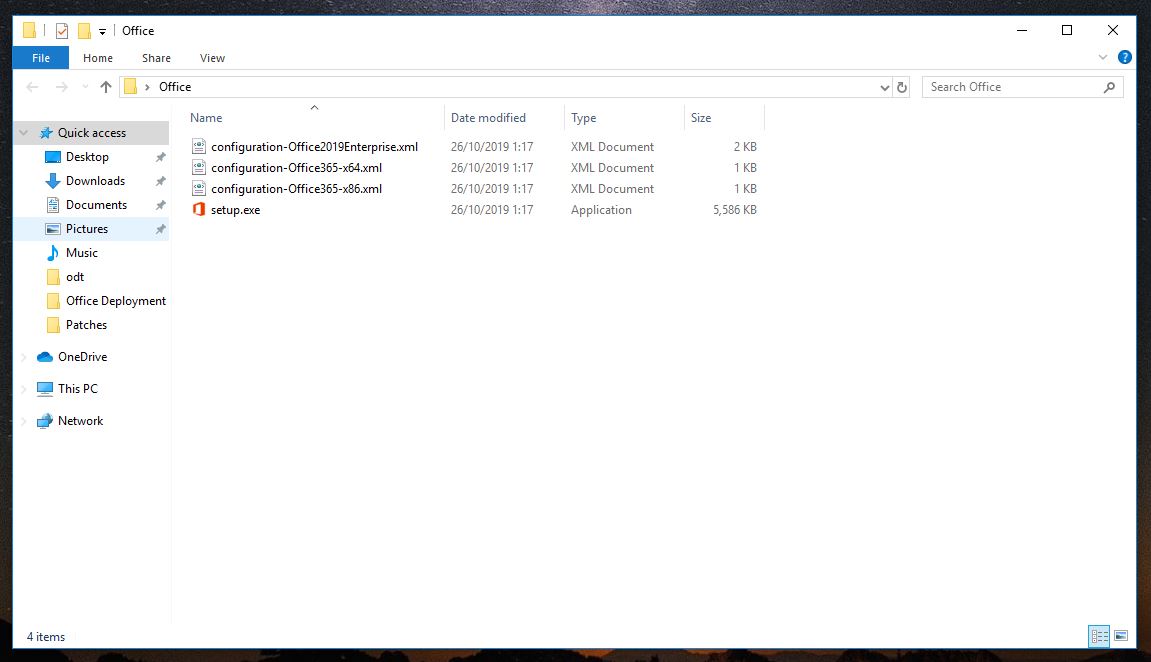Collapse the Quick access tree node
1151x662 pixels.
[x=23, y=133]
